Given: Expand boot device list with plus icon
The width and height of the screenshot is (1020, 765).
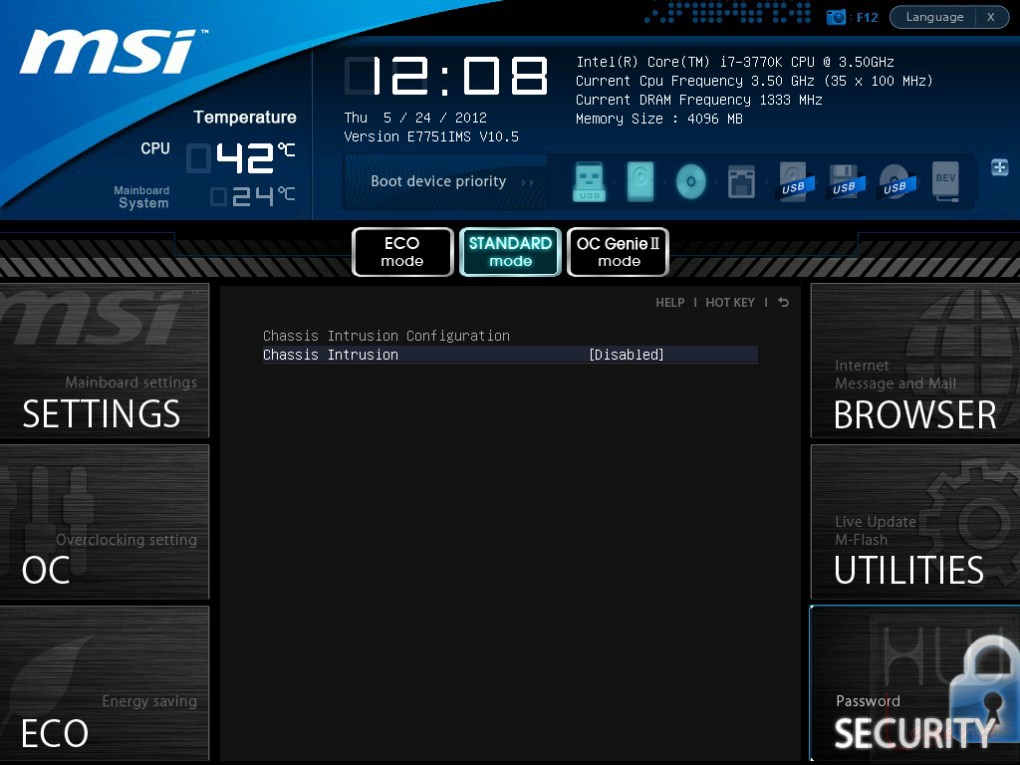Looking at the screenshot, I should point(999,167).
